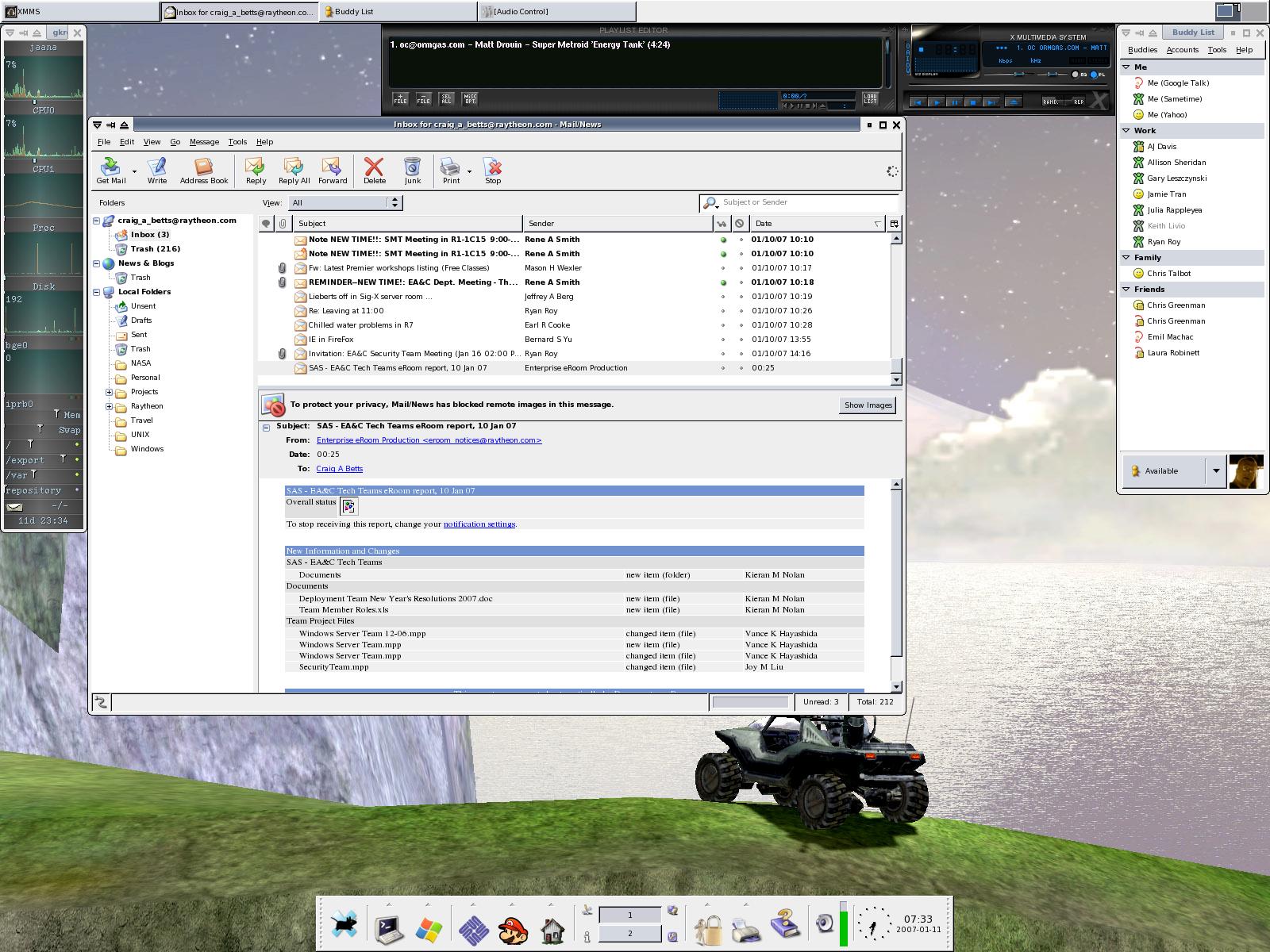The height and width of the screenshot is (952, 1270).
Task: Click the Reply All toolbar icon
Action: coord(294,170)
